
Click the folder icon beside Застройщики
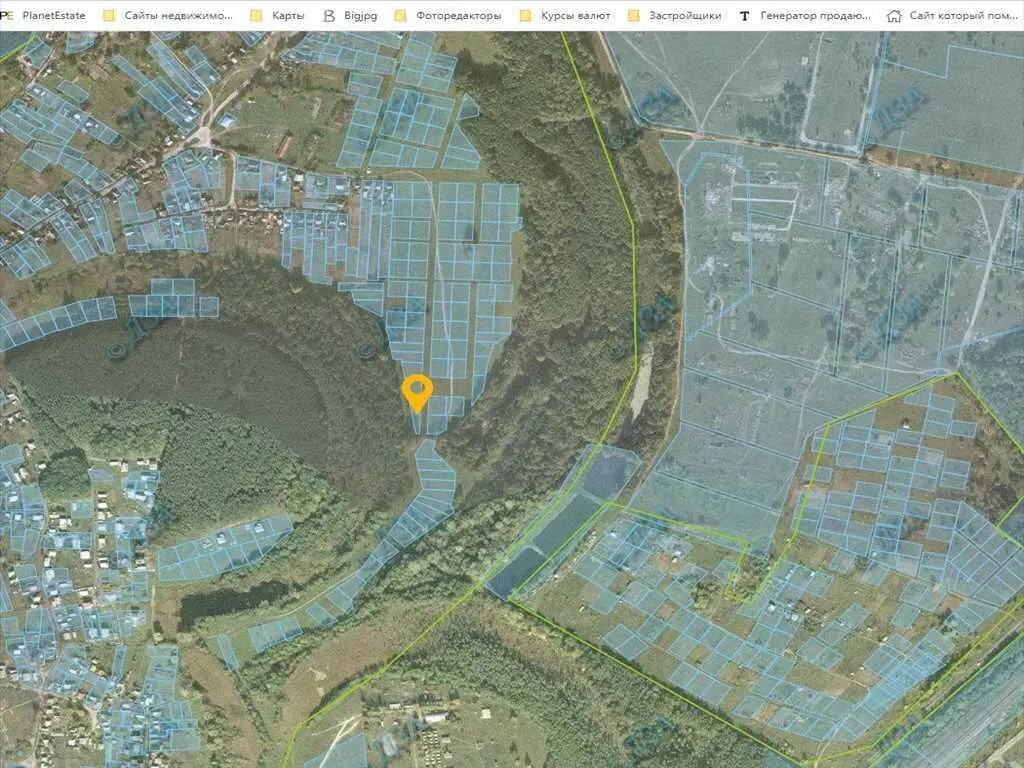coord(633,16)
